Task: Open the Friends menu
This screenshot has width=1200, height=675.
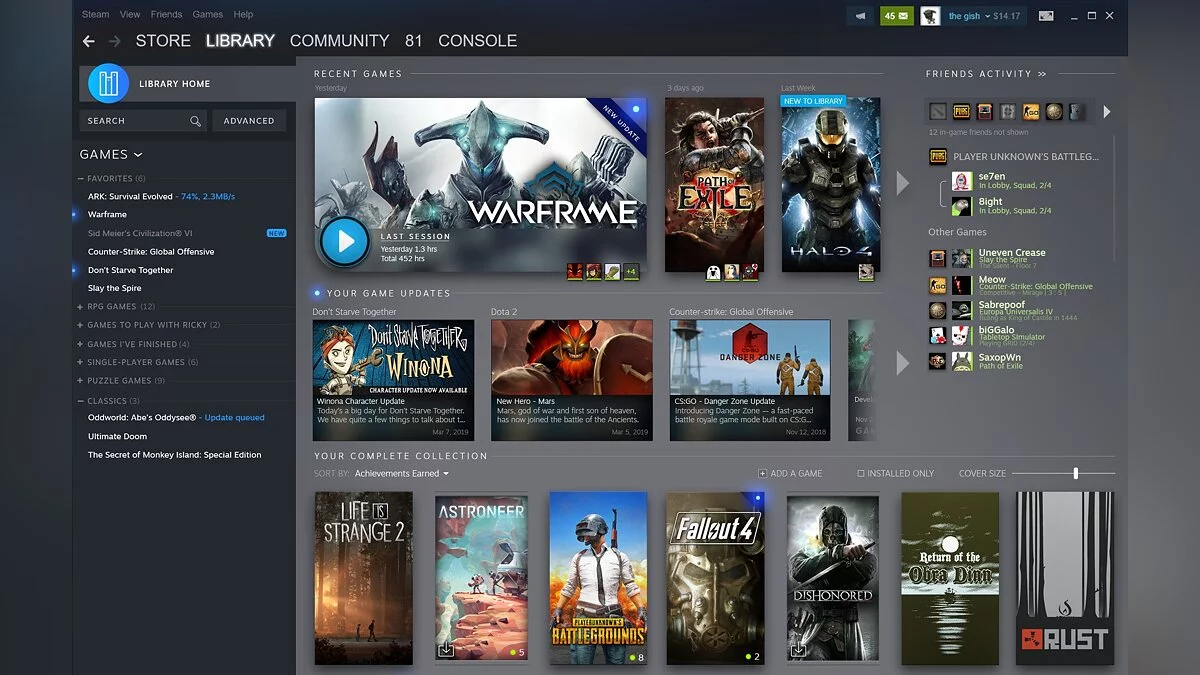Action: 166,15
